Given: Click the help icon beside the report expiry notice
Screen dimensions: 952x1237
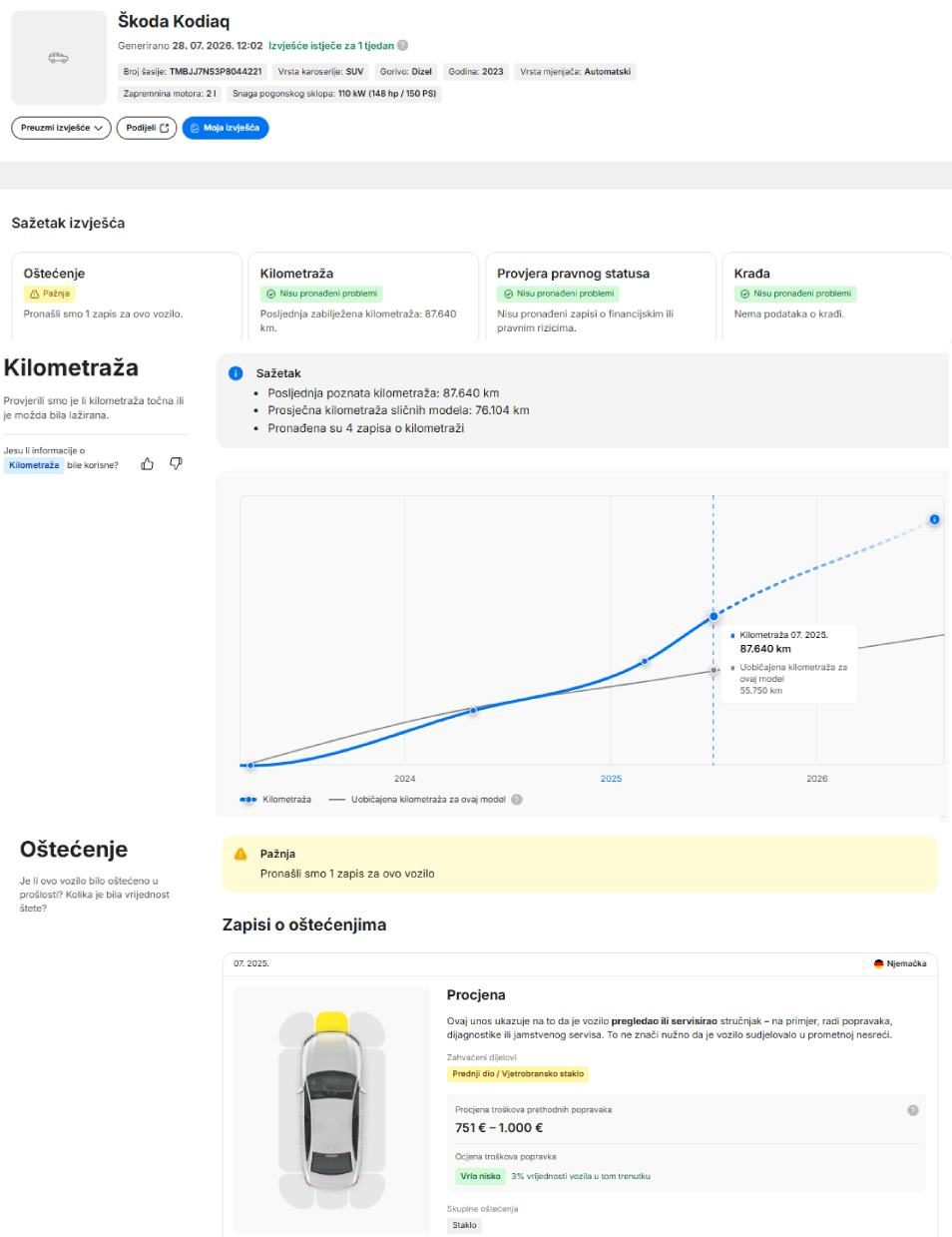Looking at the screenshot, I should coord(402,46).
